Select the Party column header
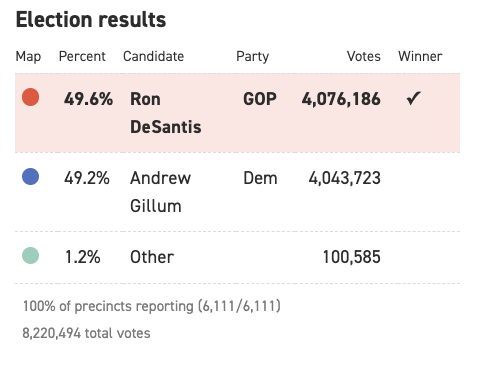This screenshot has width=478, height=368. point(252,56)
